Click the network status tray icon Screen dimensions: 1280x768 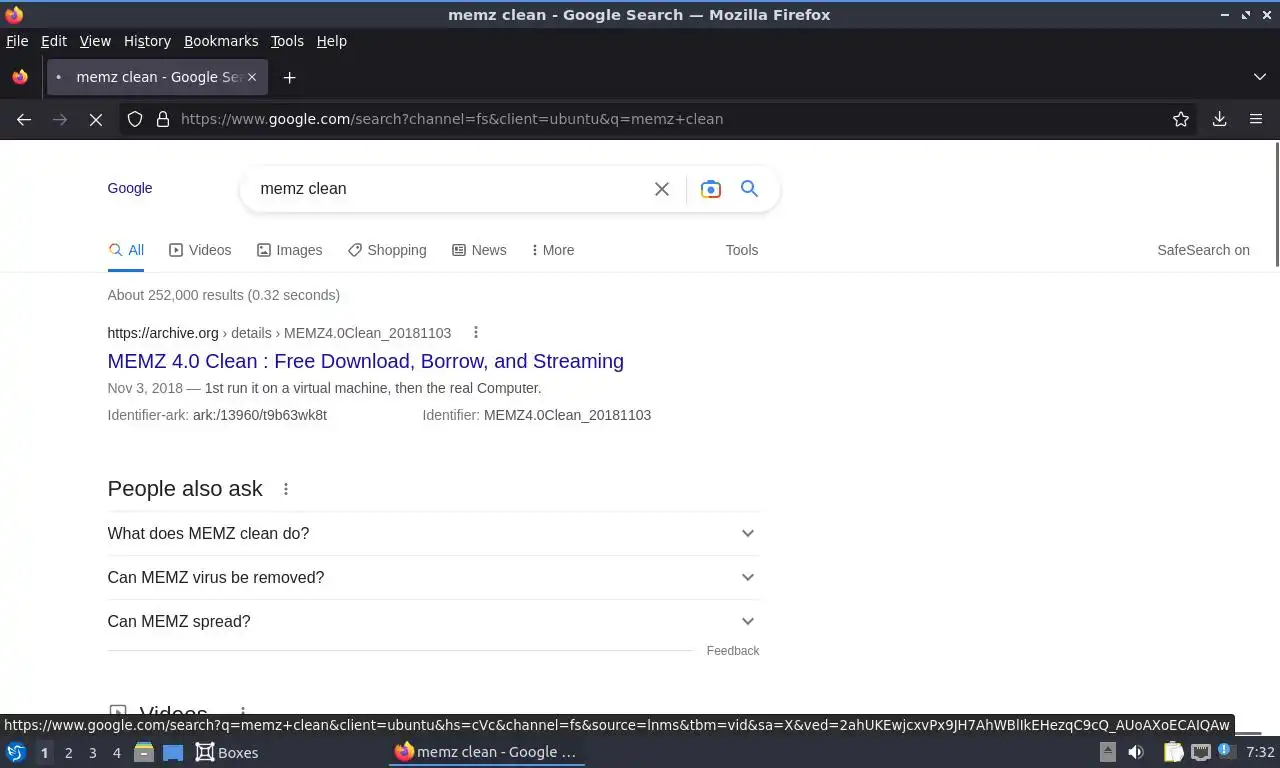point(1200,752)
